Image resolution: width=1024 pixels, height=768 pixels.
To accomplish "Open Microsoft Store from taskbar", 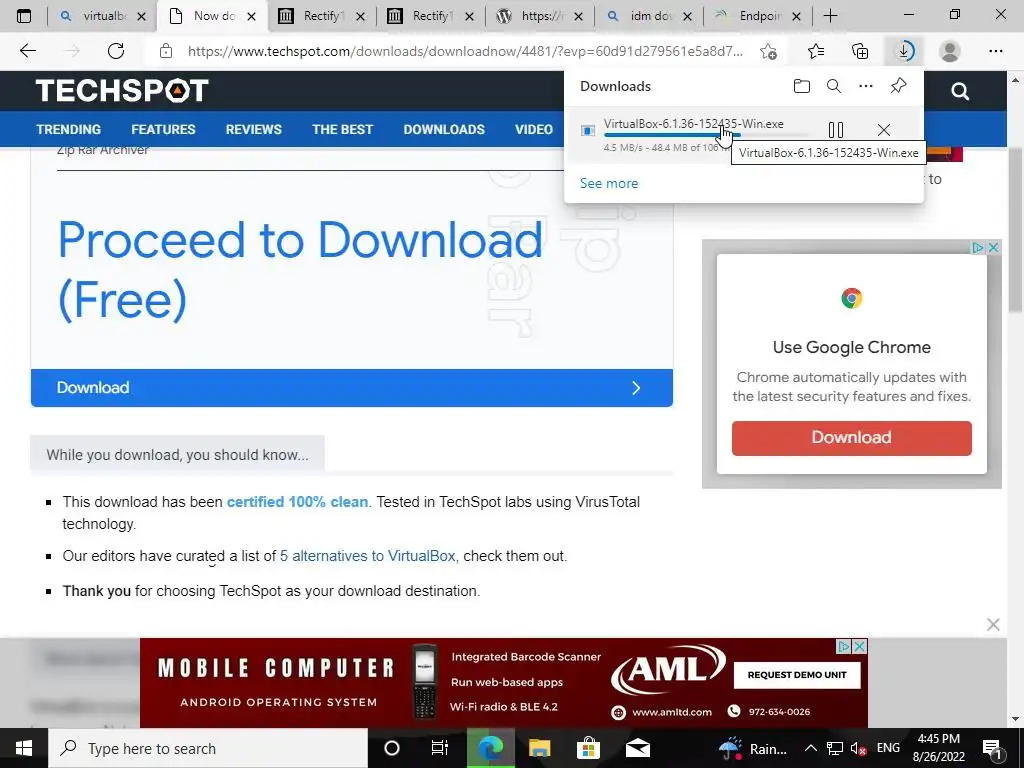I will [588, 748].
